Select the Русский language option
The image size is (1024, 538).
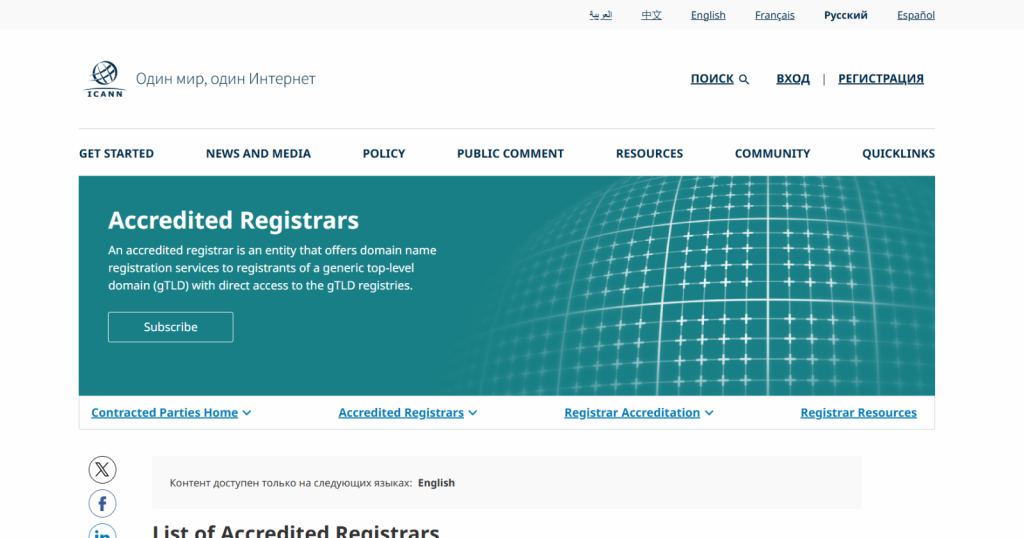pyautogui.click(x=846, y=15)
